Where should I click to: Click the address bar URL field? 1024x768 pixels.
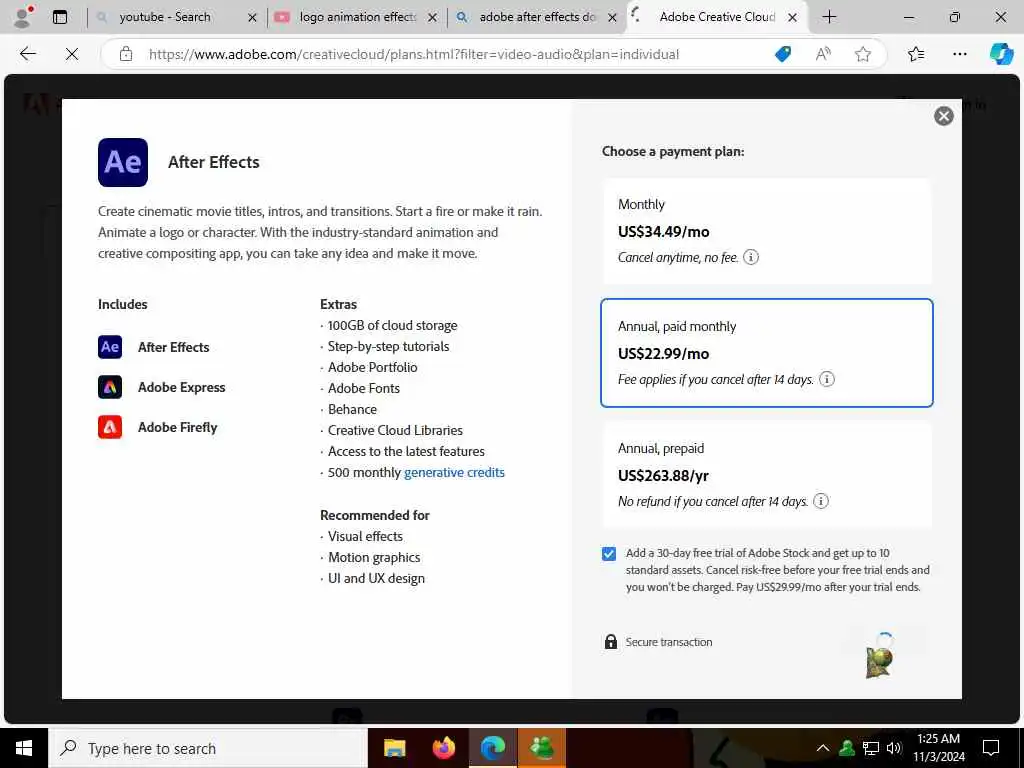coord(413,54)
